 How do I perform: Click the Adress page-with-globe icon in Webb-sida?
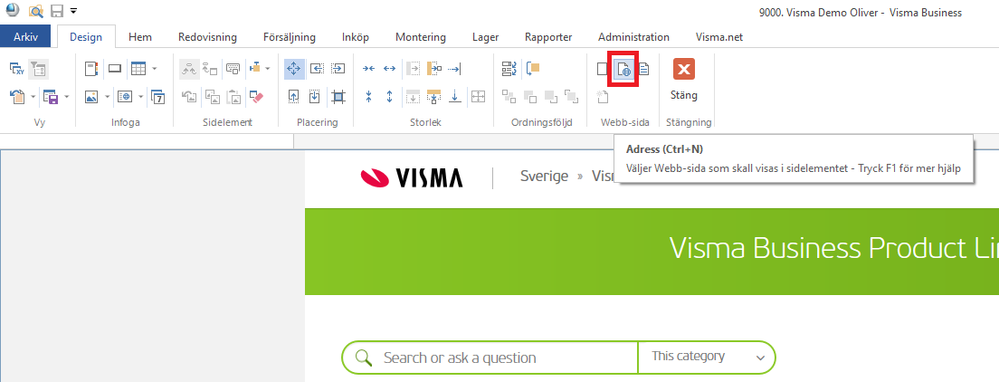pyautogui.click(x=623, y=69)
